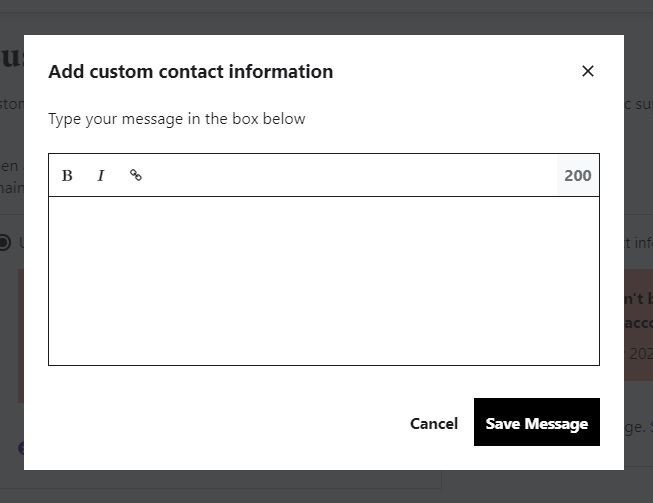
Task: Click the 'Add custom contact information' heading
Action: pos(190,71)
